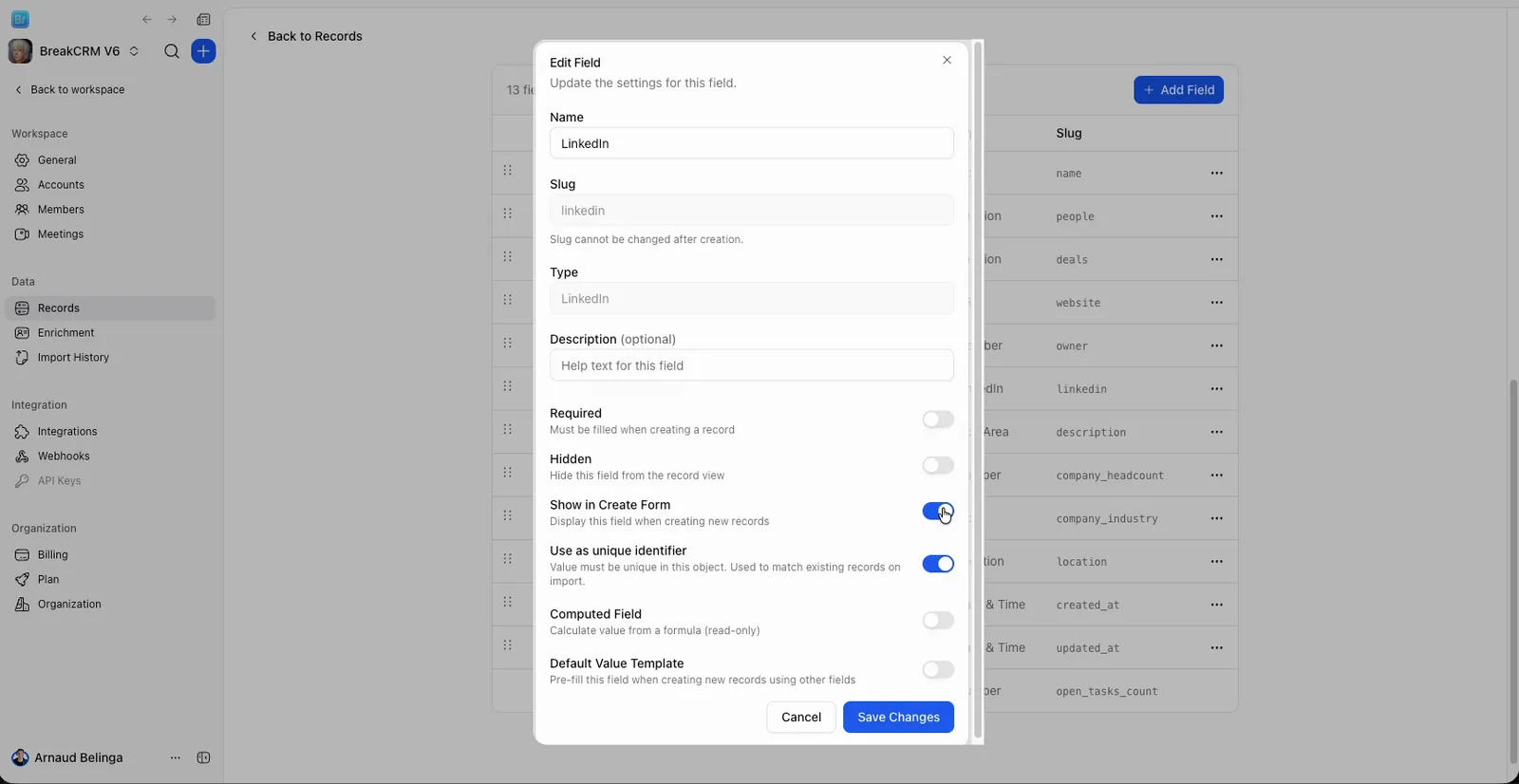Disable the Show in Create Form toggle

click(x=938, y=512)
